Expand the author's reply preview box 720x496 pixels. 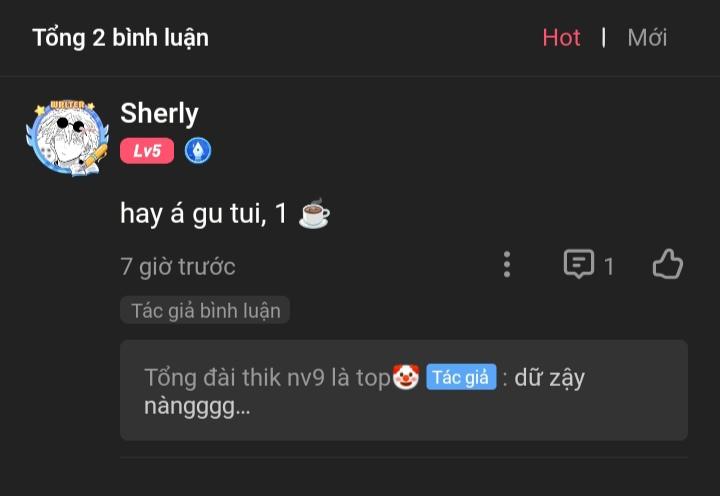click(x=404, y=390)
